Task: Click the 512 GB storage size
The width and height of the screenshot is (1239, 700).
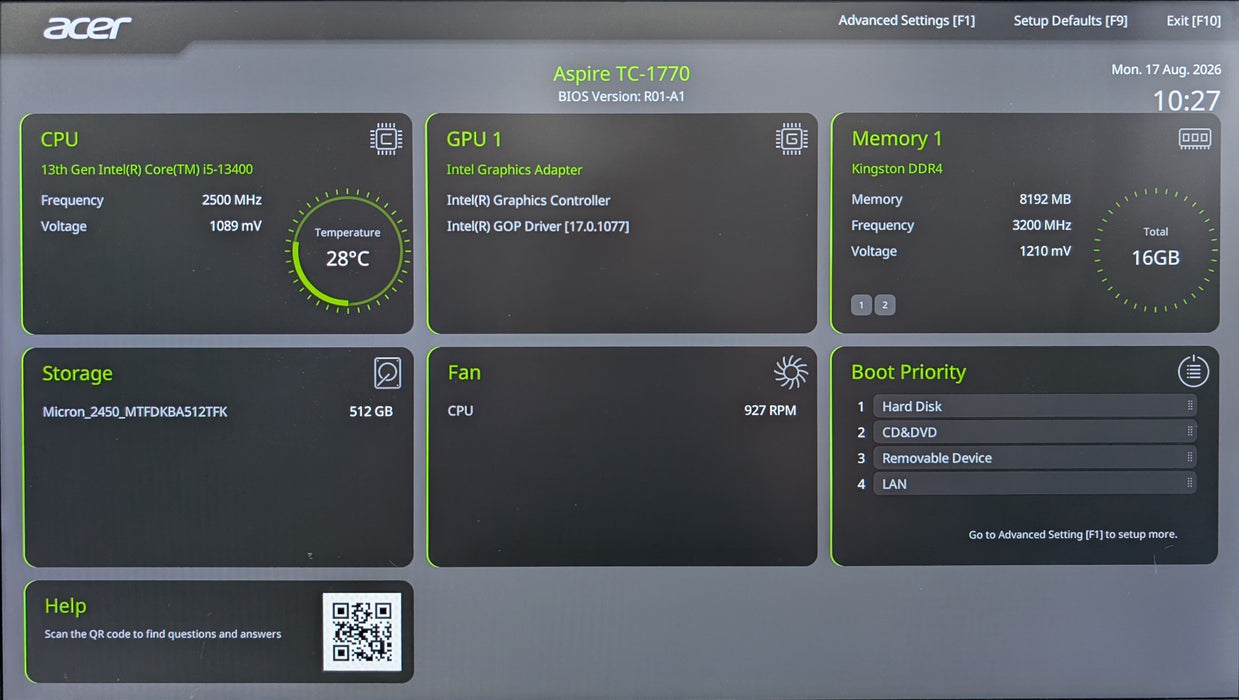Action: (371, 411)
